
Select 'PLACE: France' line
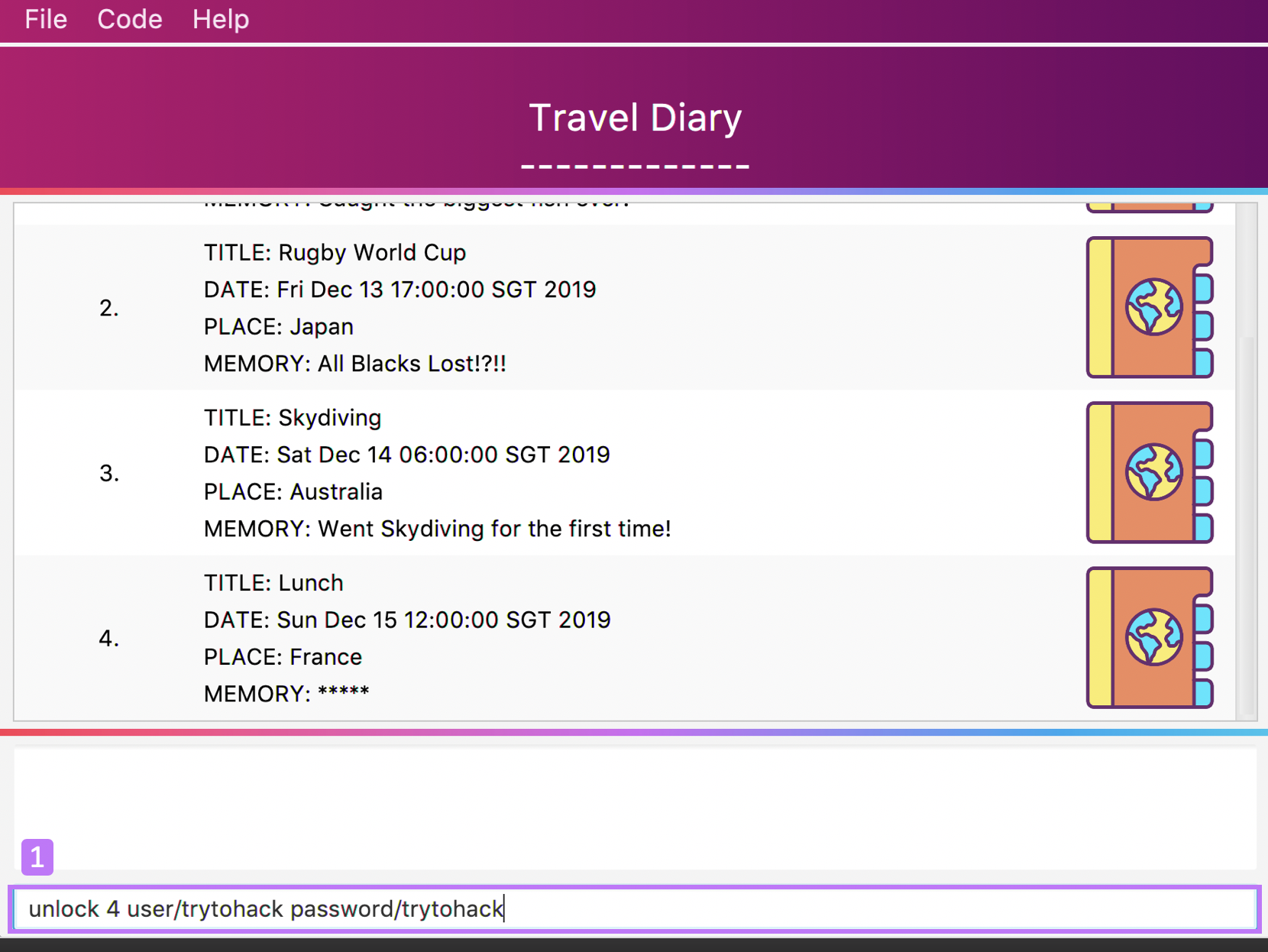coord(283,657)
